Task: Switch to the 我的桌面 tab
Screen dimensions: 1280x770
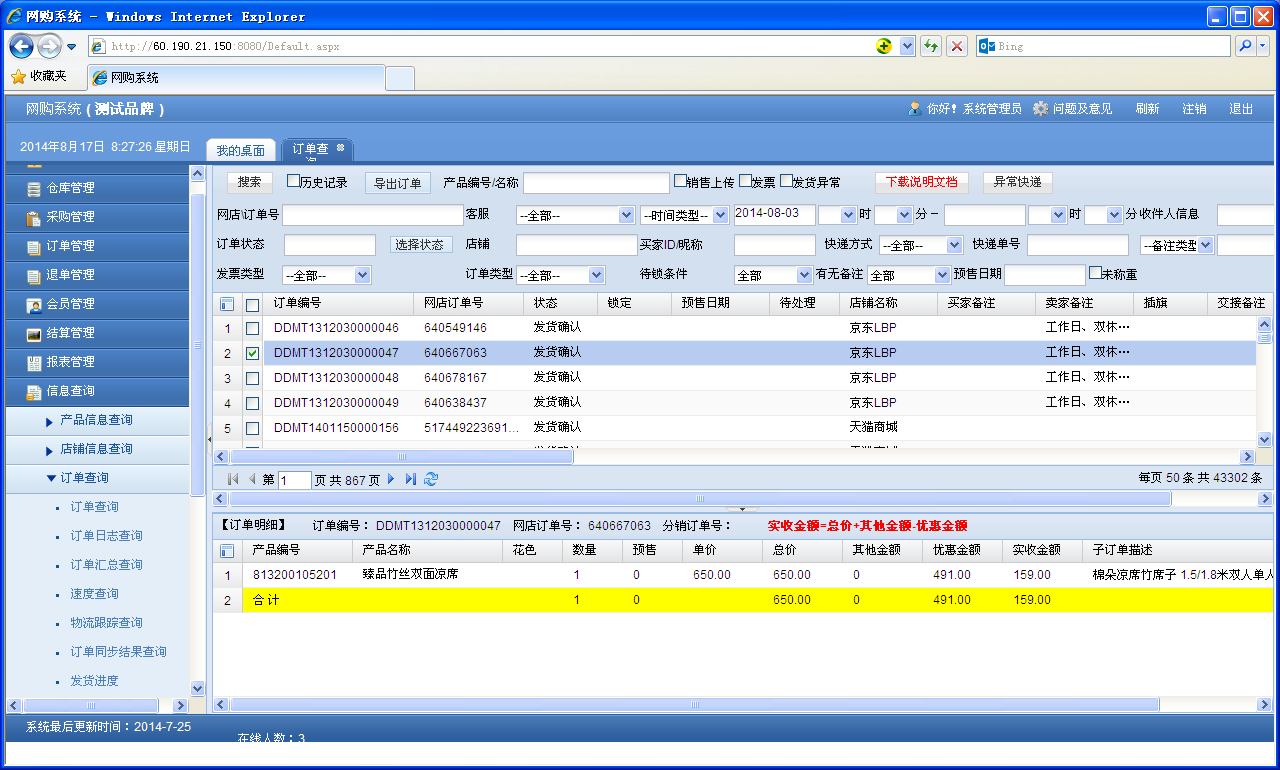Action: pyautogui.click(x=241, y=150)
